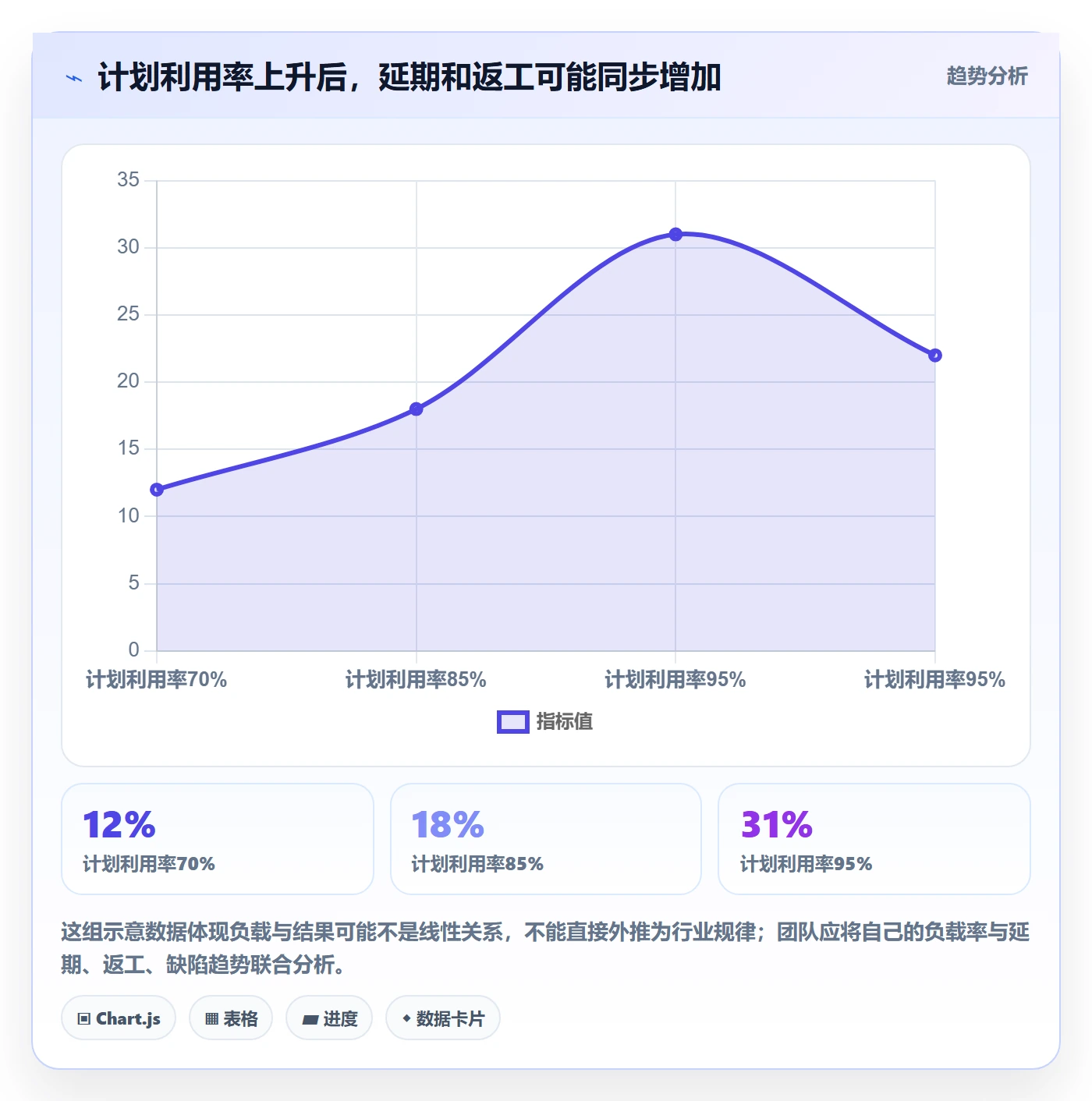Click the lightning icon beside the title

[74, 78]
